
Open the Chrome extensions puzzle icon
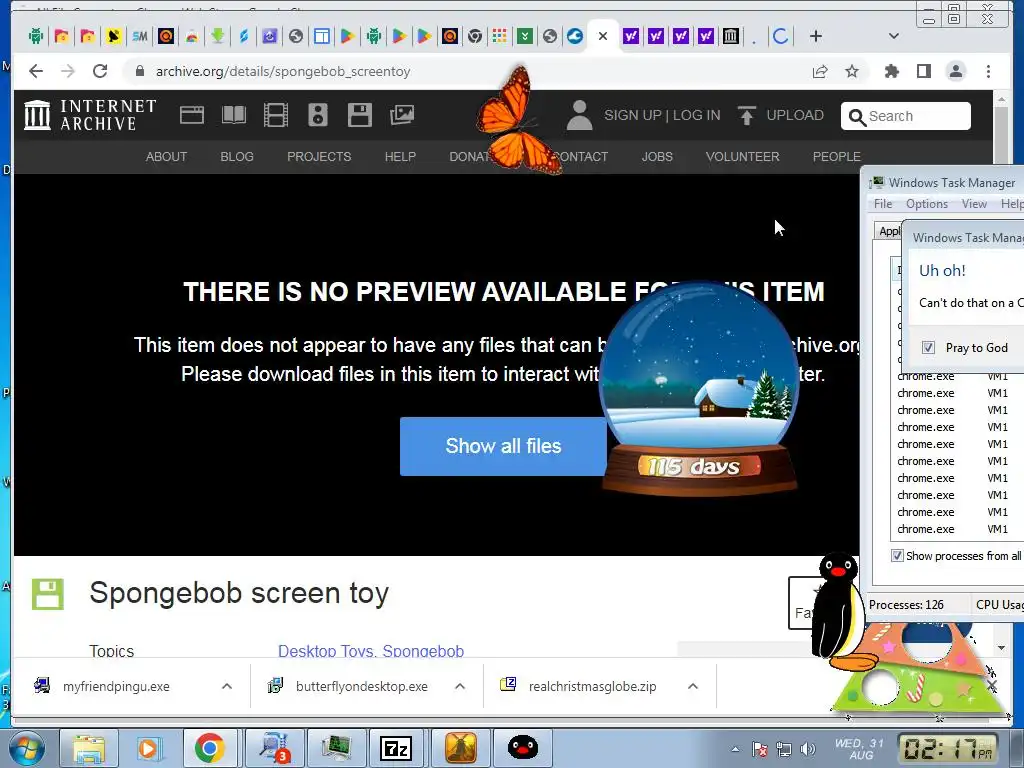pos(891,71)
